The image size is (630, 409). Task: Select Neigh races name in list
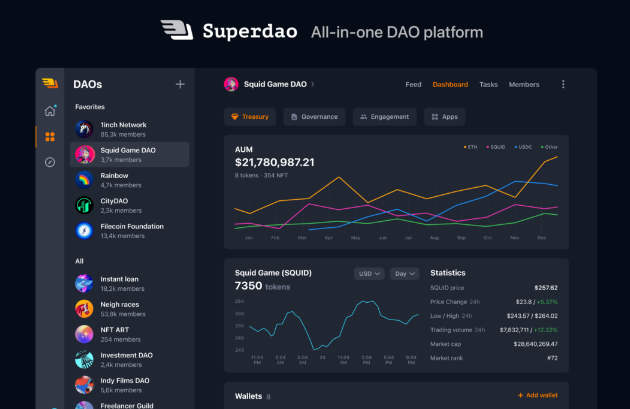[120, 305]
